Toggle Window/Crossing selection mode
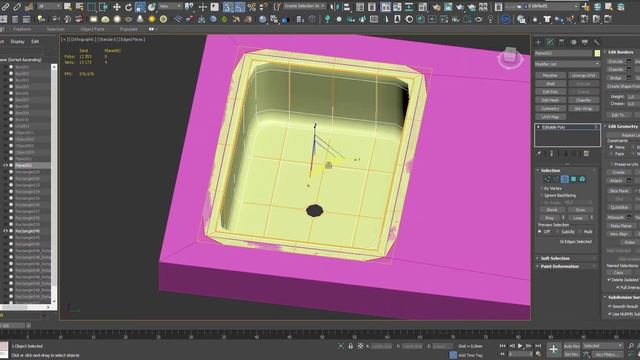Viewport: 640px width, 360px height. (x=104, y=7)
